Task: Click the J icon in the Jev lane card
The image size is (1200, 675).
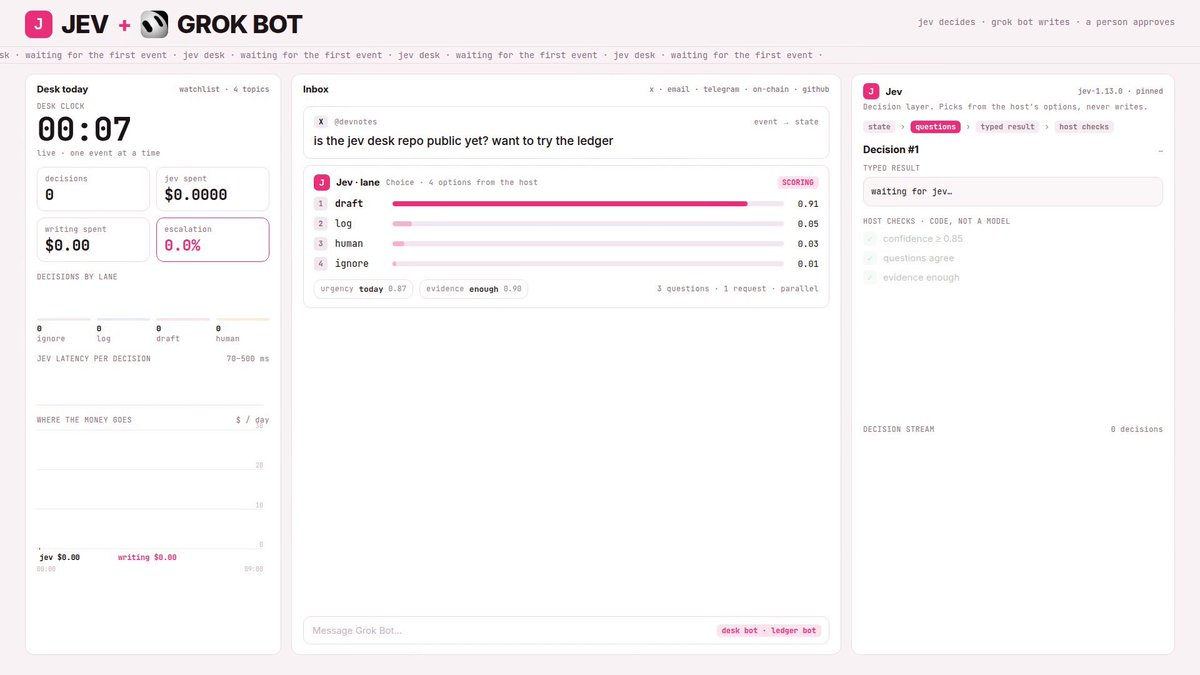Action: pos(321,182)
